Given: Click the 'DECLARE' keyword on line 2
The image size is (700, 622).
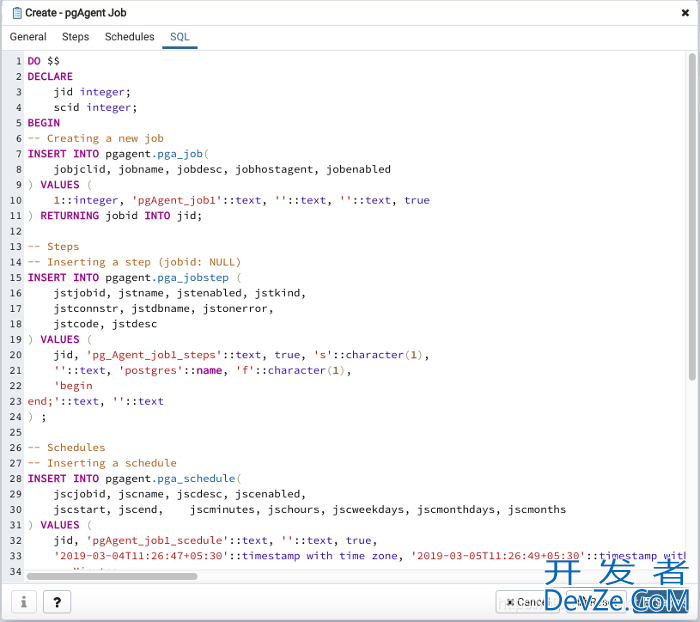Looking at the screenshot, I should (50, 76).
